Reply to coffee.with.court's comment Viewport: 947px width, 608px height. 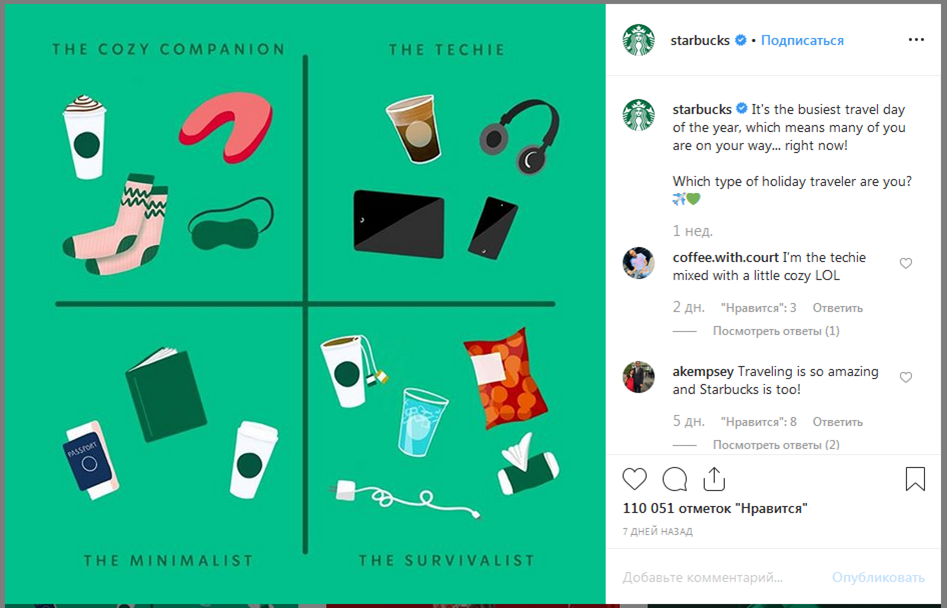coord(837,308)
